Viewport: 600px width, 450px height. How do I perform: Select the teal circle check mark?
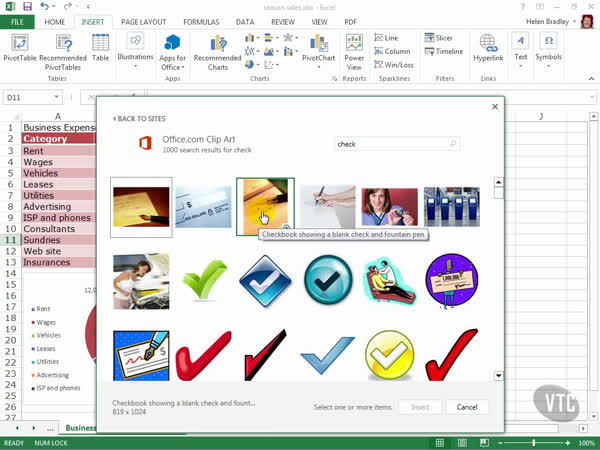tap(328, 280)
